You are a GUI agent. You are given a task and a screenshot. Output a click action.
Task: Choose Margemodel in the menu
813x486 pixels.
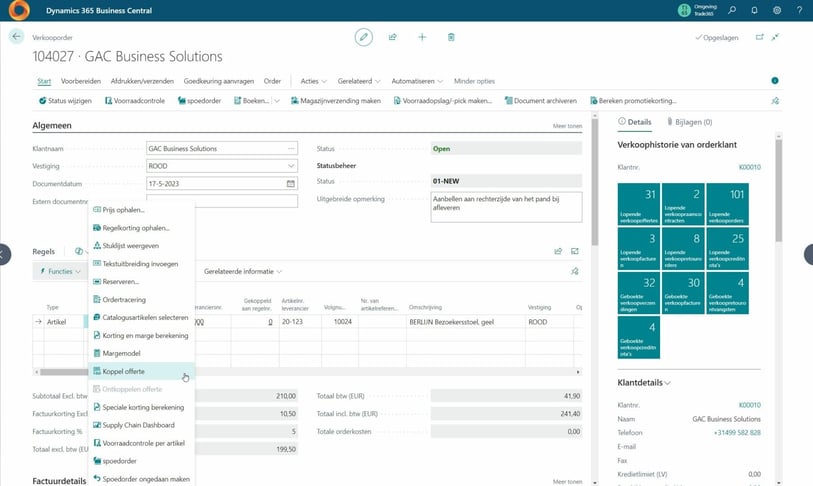click(142, 353)
